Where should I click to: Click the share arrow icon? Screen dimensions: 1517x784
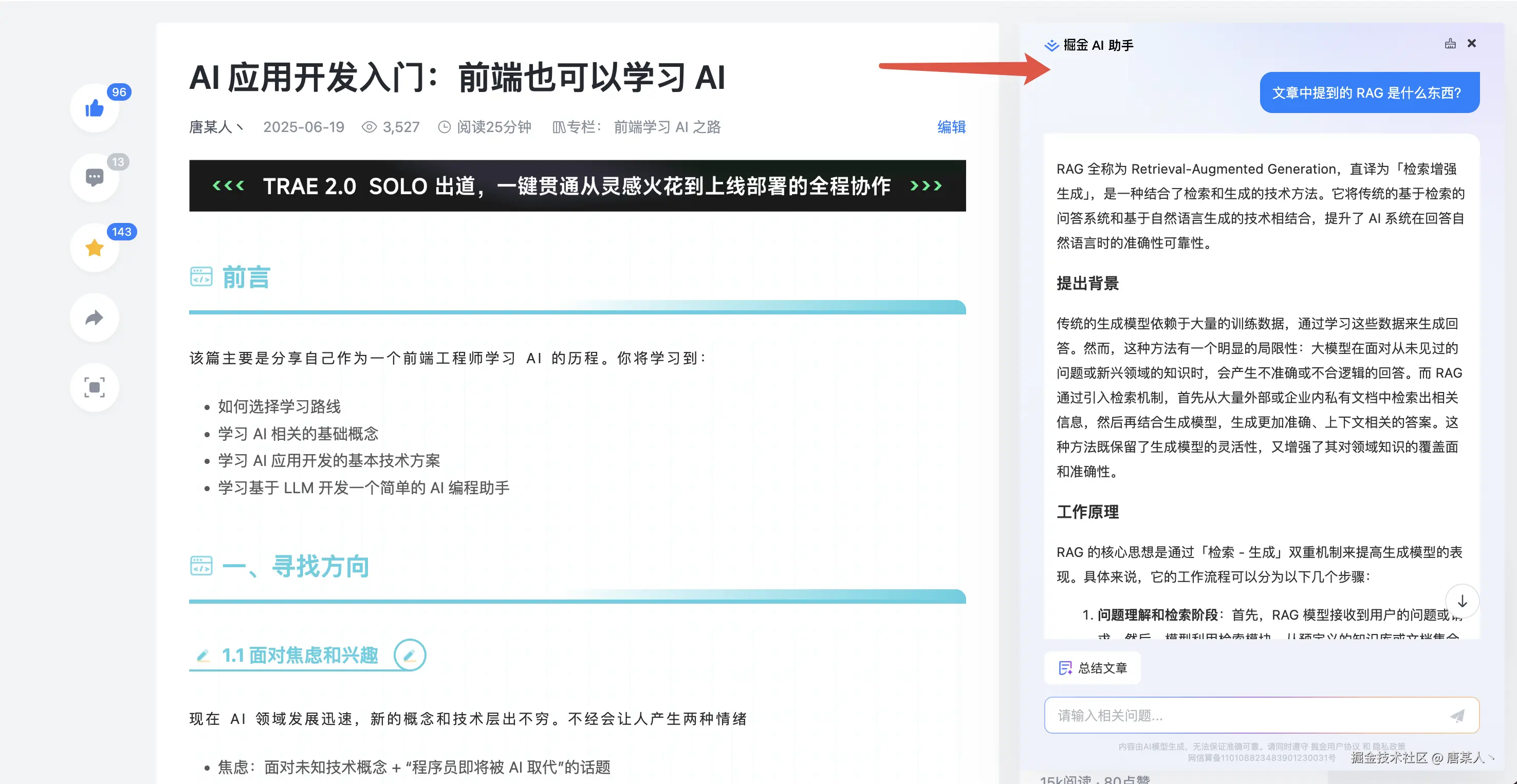tap(94, 318)
